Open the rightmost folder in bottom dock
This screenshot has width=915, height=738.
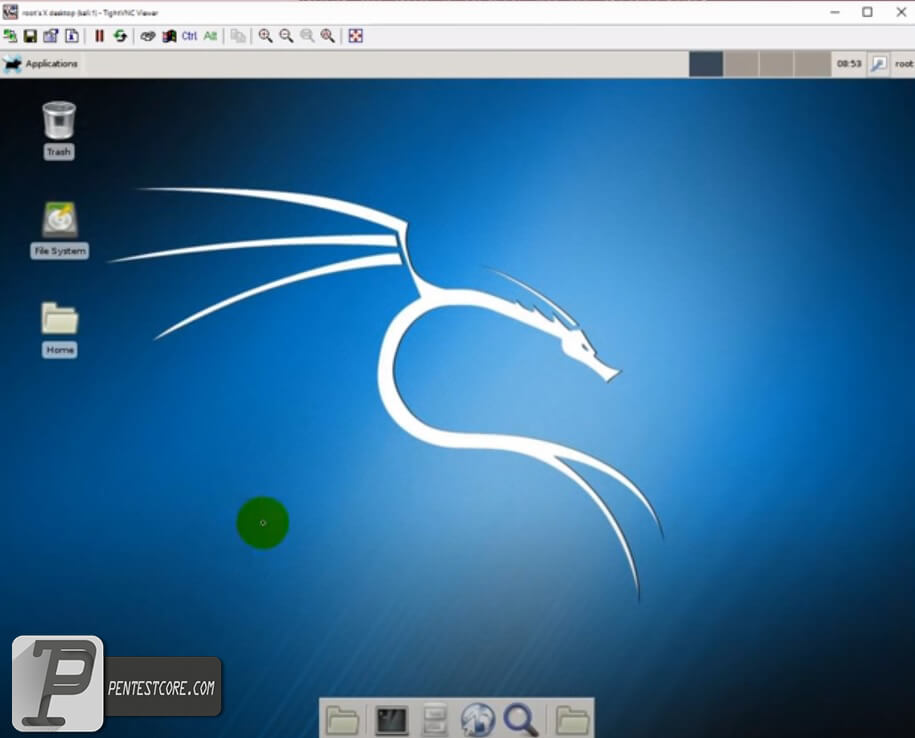click(572, 719)
